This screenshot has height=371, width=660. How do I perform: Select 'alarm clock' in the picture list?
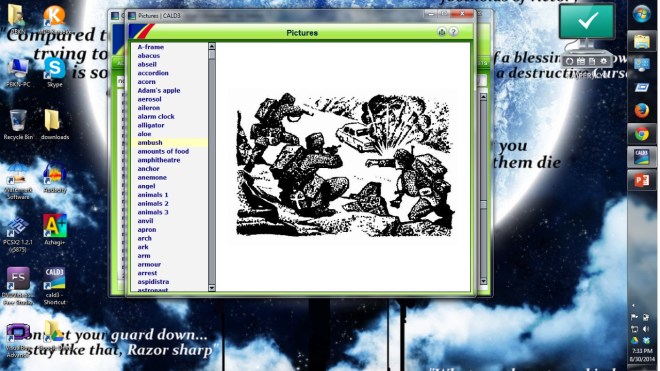tap(156, 117)
